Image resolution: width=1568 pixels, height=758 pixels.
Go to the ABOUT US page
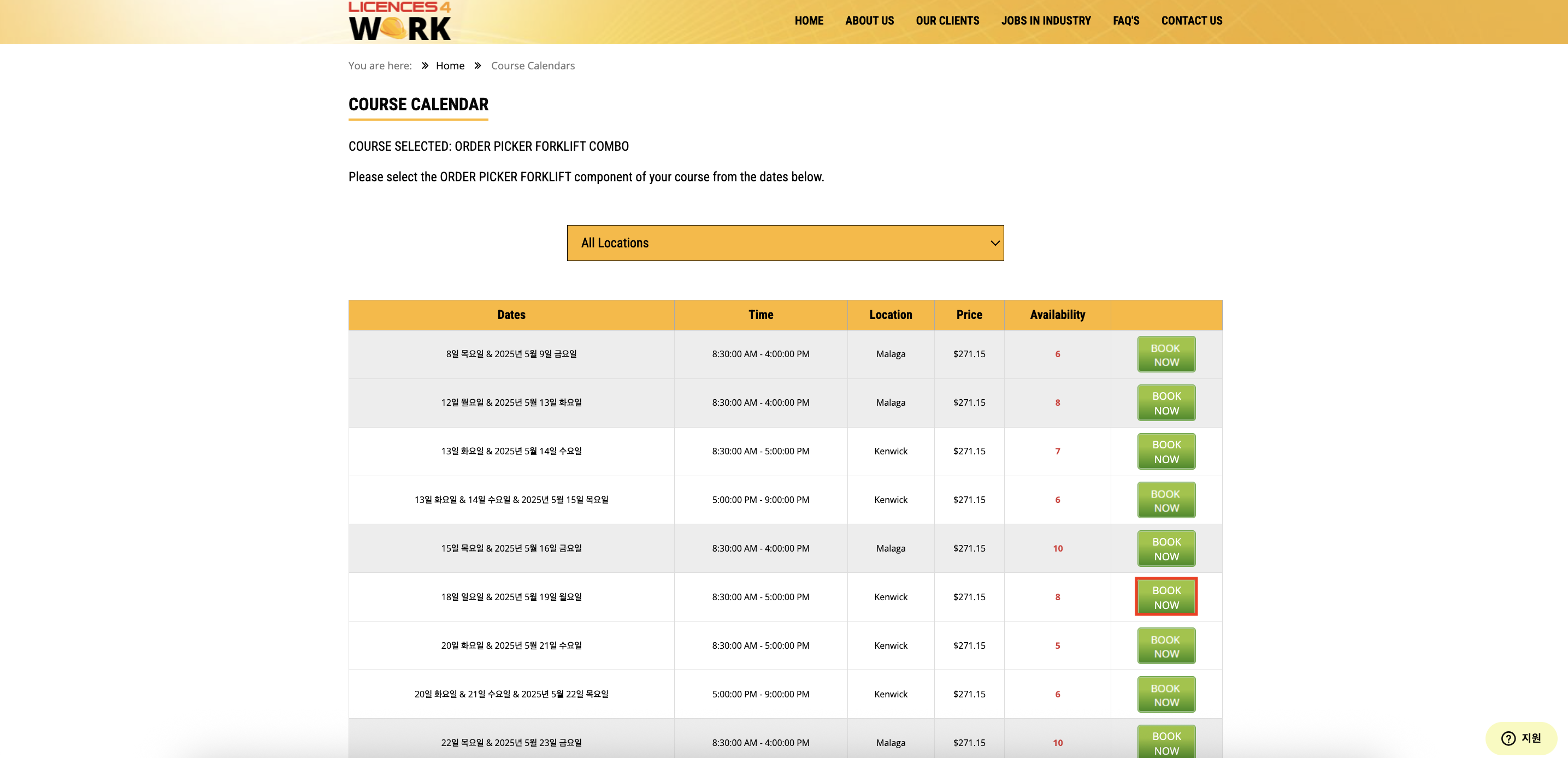(869, 21)
